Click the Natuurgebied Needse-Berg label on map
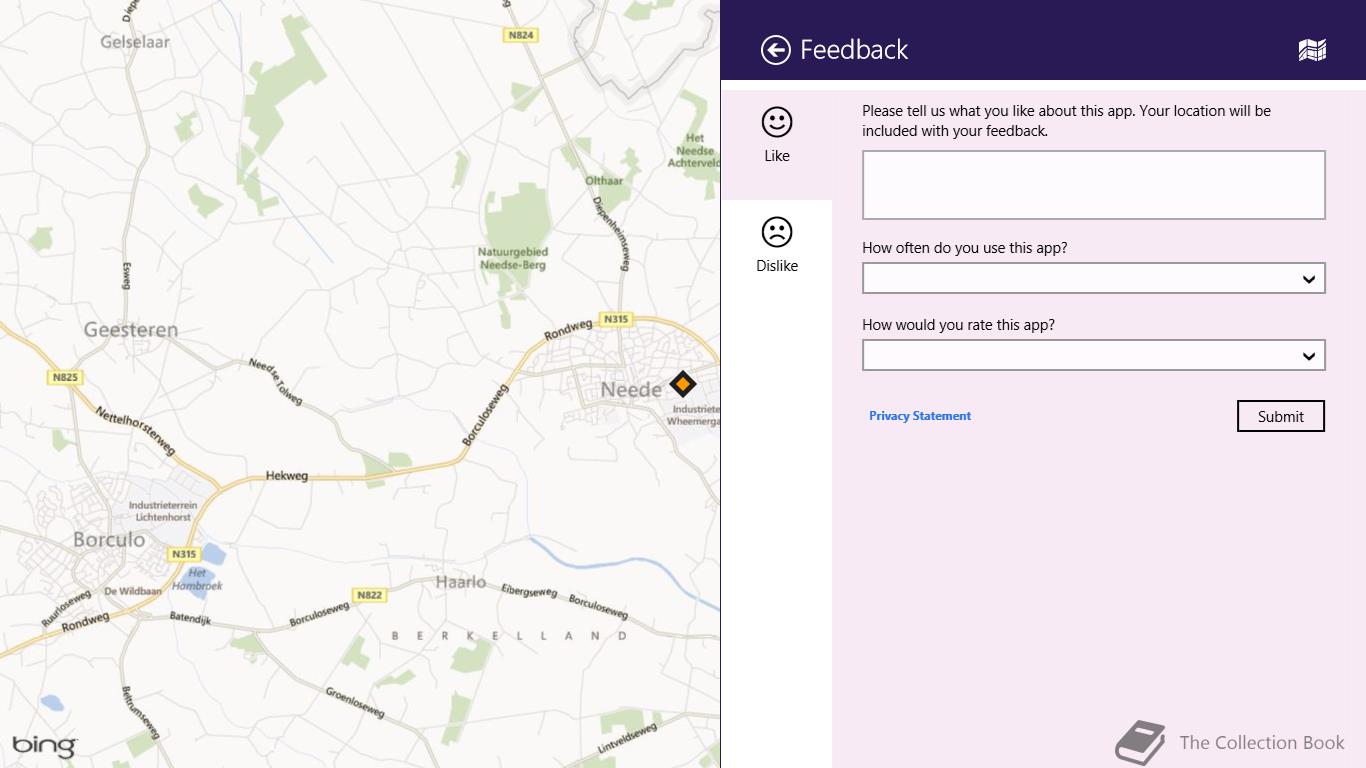Image resolution: width=1366 pixels, height=768 pixels. 513,259
